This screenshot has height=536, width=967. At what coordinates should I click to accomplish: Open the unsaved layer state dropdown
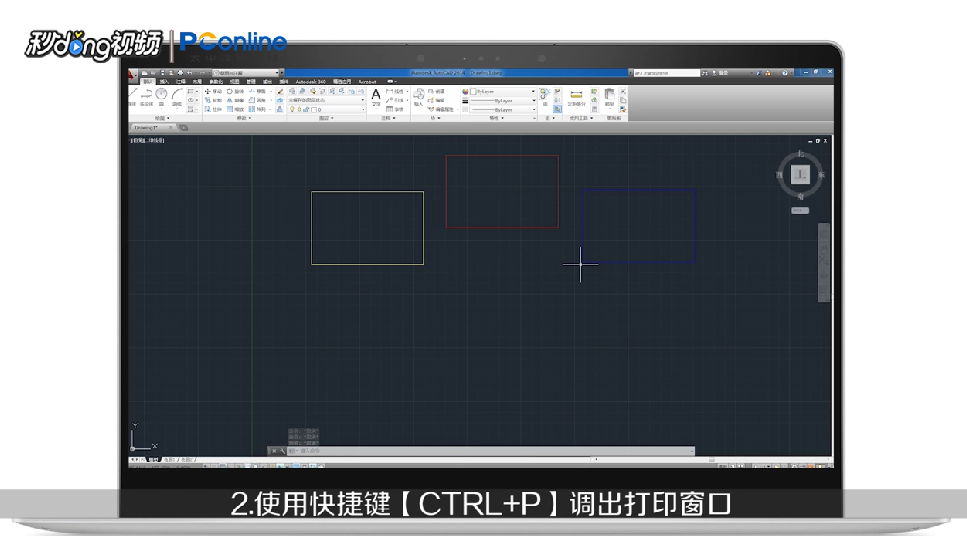point(326,100)
